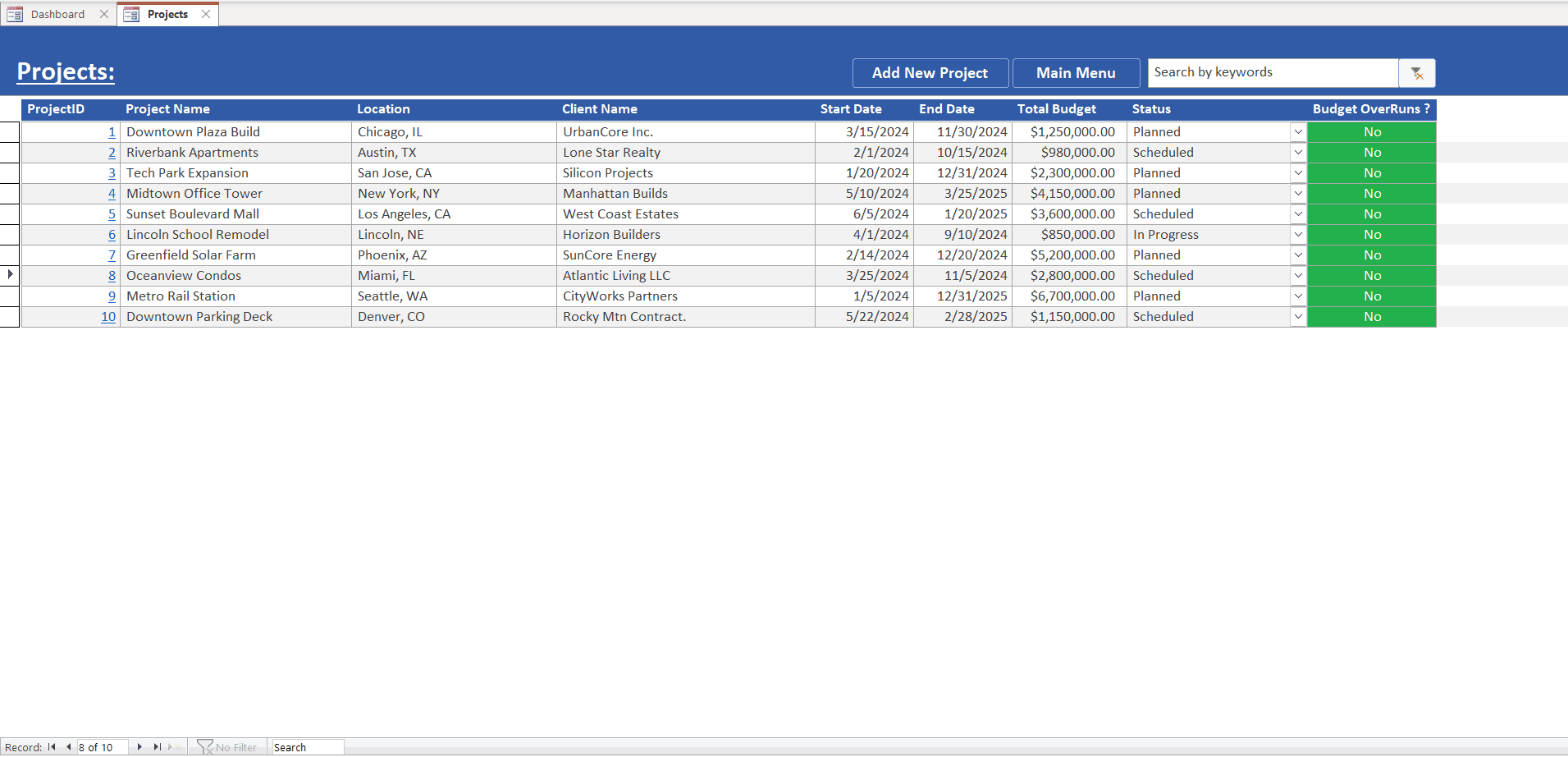The image size is (1568, 757).
Task: Toggle filtering using the No Filter control
Action: tap(235, 746)
